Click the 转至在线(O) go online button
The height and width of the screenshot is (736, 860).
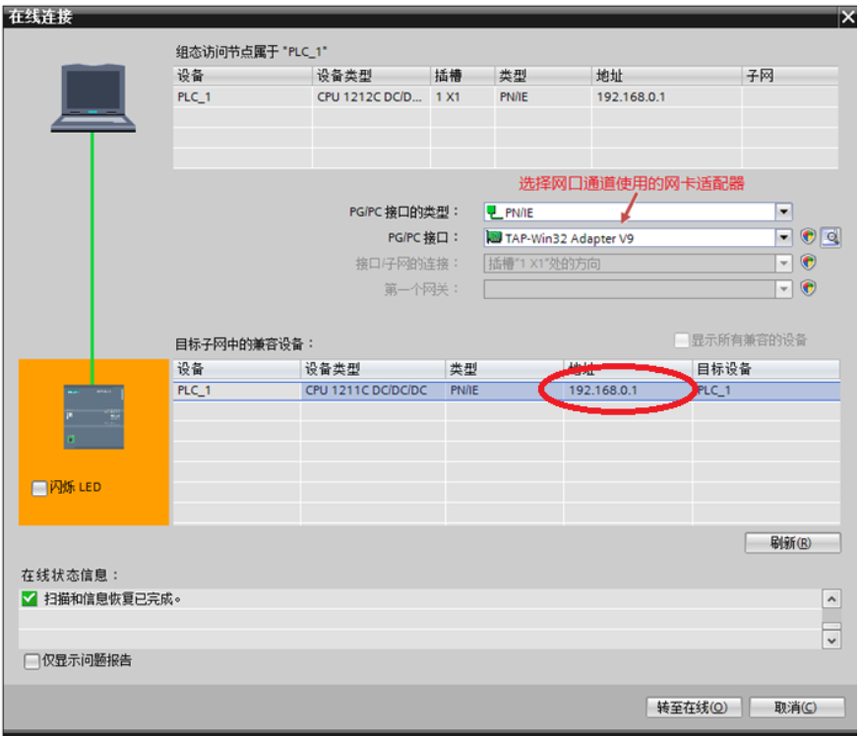[x=692, y=707]
